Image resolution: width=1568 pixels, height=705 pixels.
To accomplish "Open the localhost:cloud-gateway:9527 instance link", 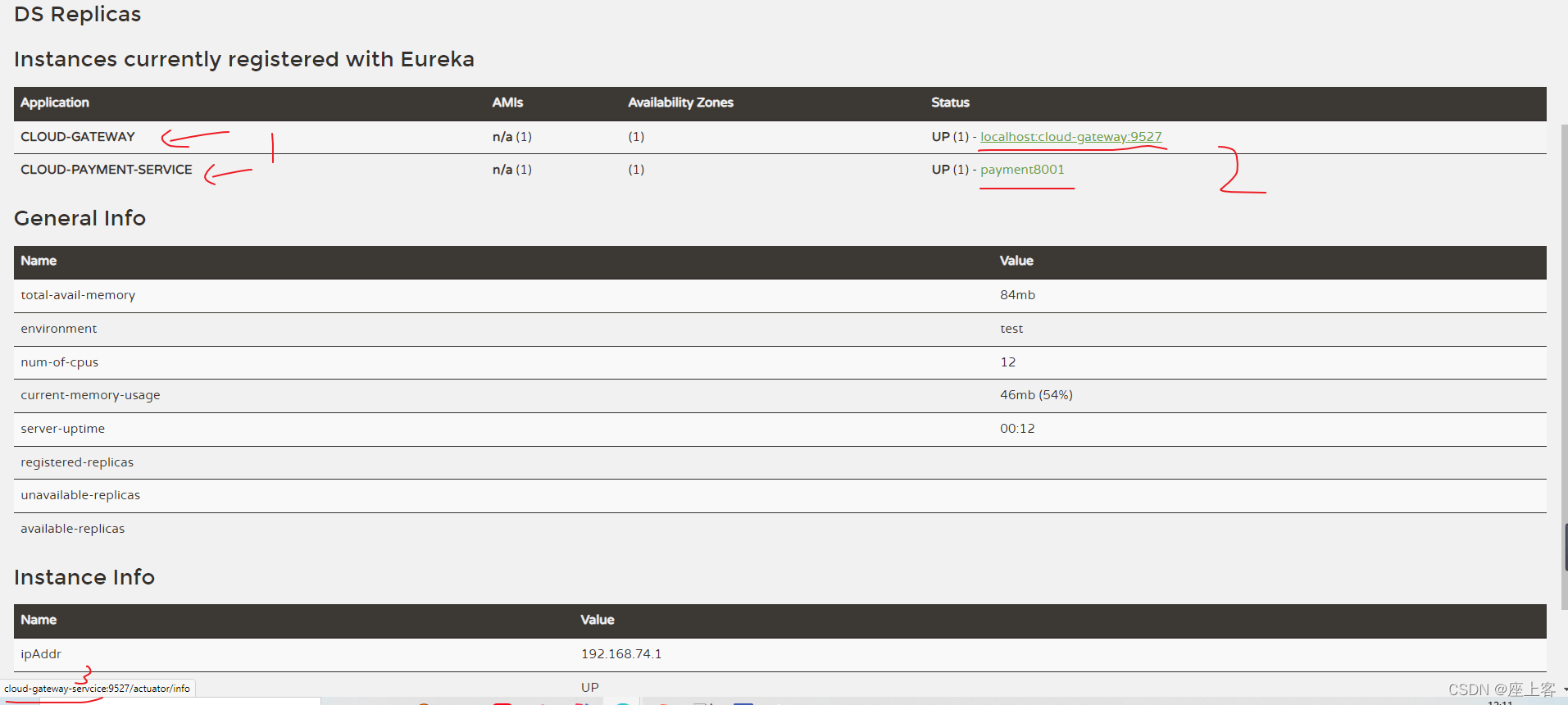I will [x=1070, y=137].
